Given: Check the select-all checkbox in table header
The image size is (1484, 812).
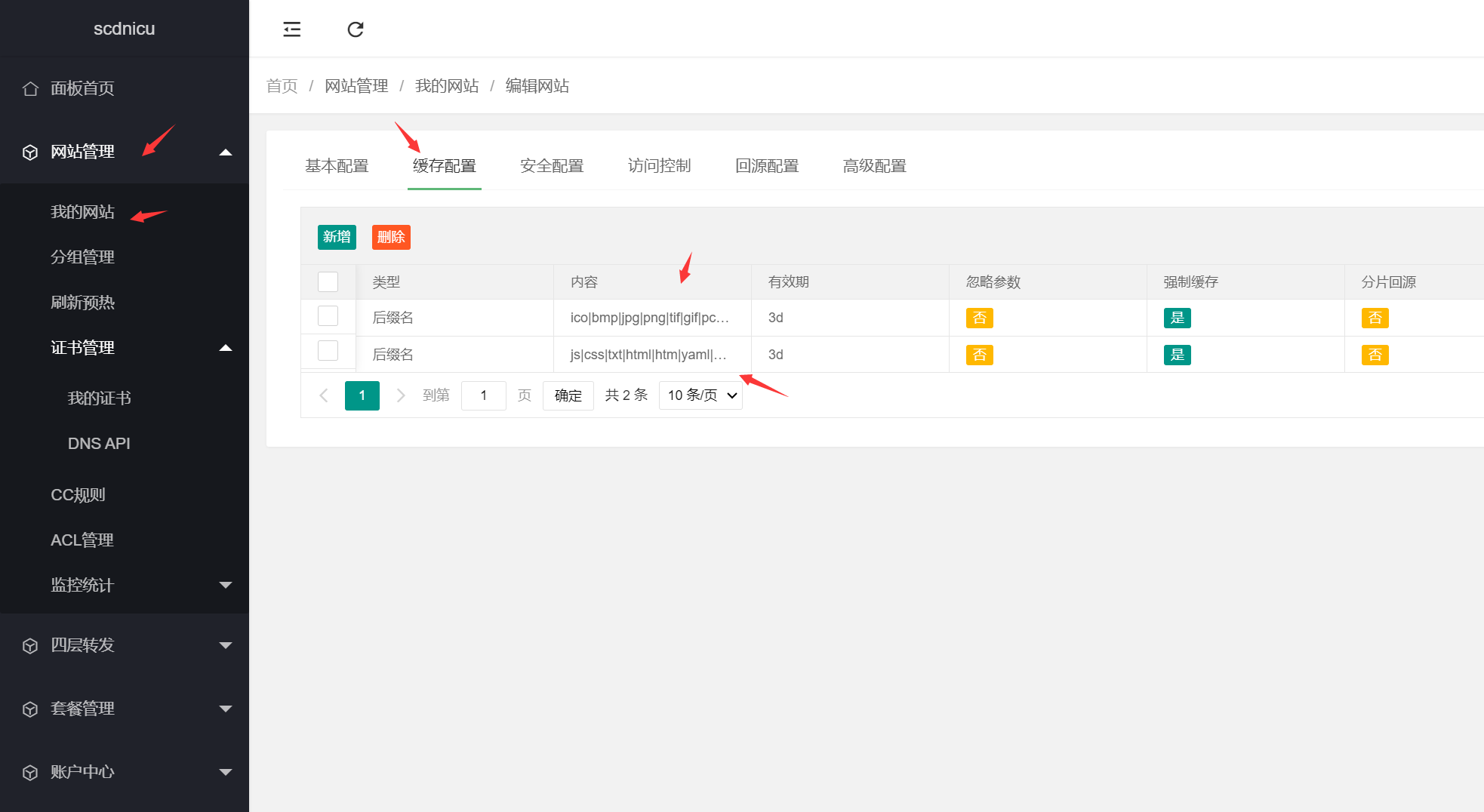Looking at the screenshot, I should (328, 281).
